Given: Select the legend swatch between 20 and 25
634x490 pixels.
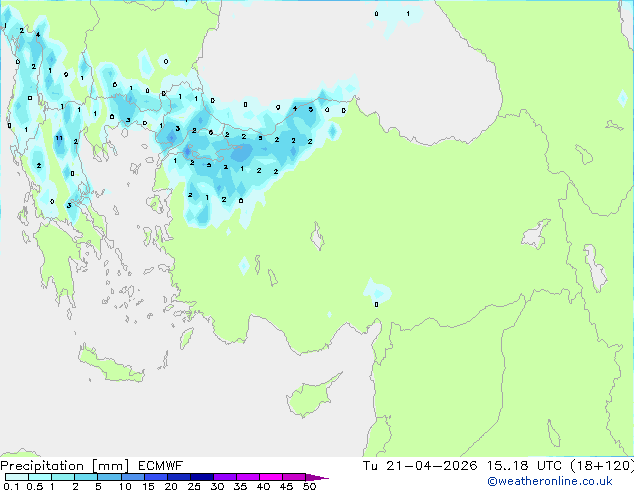Looking at the screenshot, I should pyautogui.click(x=179, y=477).
